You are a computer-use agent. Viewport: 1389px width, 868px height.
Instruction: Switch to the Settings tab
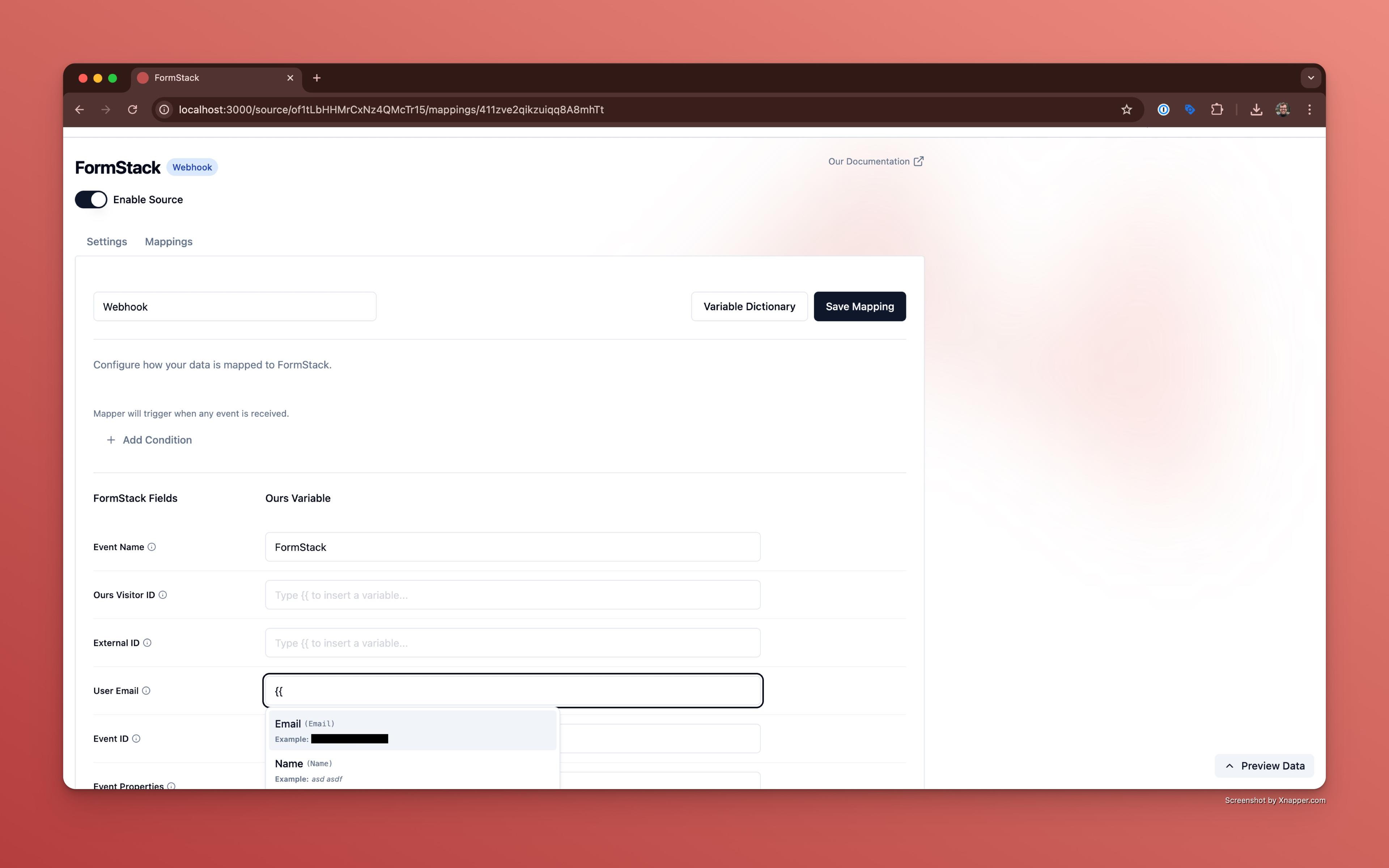point(107,242)
